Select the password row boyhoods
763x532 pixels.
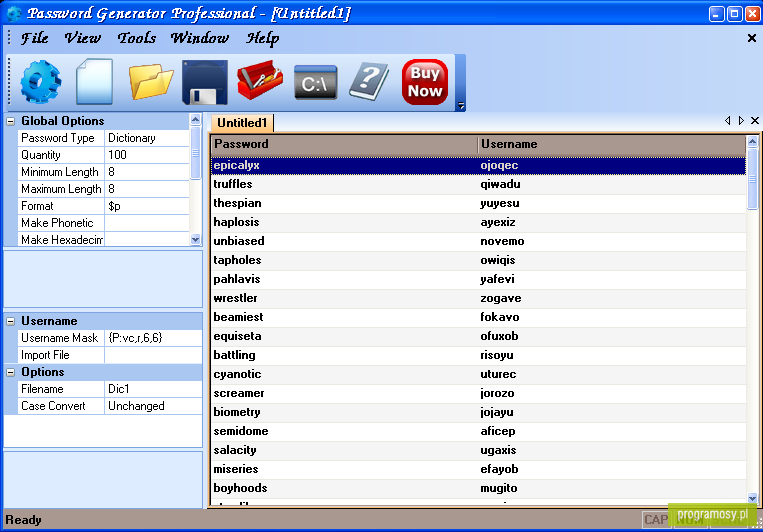[478, 488]
